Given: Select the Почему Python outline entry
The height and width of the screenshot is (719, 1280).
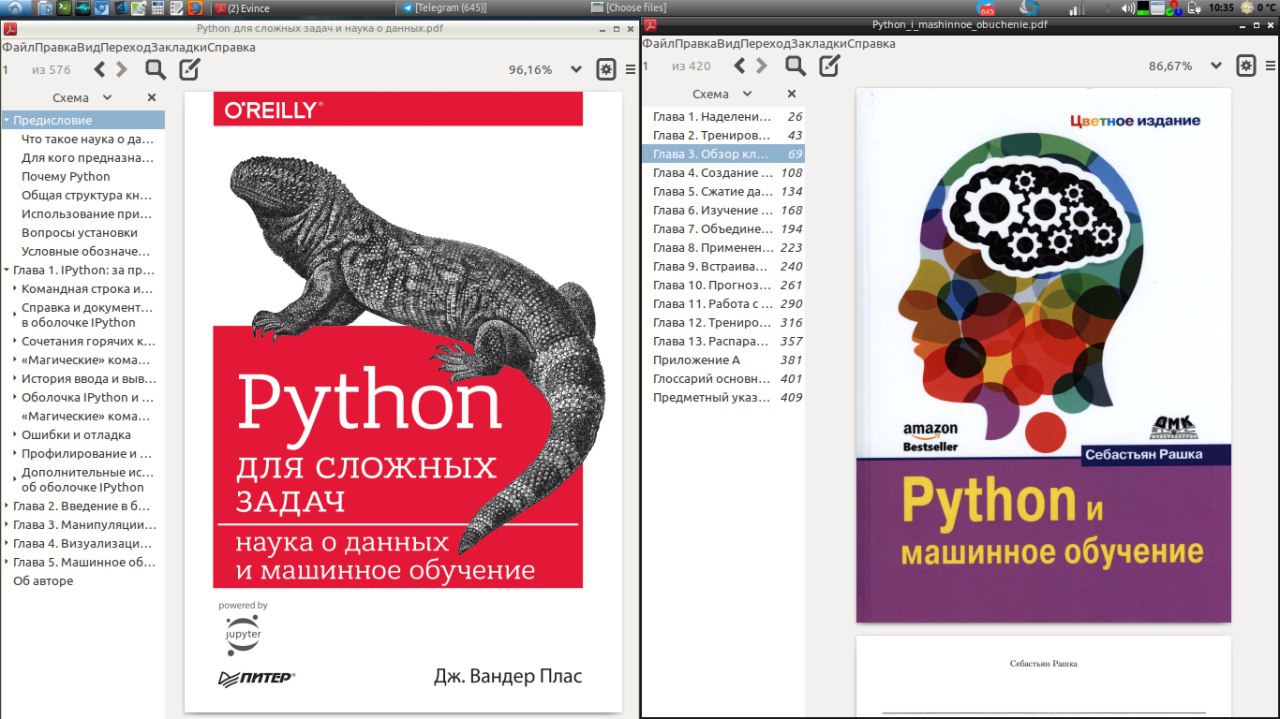Looking at the screenshot, I should pyautogui.click(x=66, y=177).
